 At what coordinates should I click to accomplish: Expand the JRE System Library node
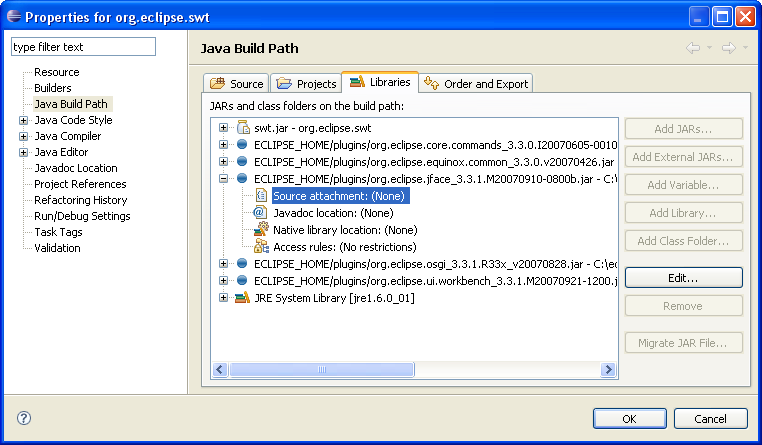223,297
